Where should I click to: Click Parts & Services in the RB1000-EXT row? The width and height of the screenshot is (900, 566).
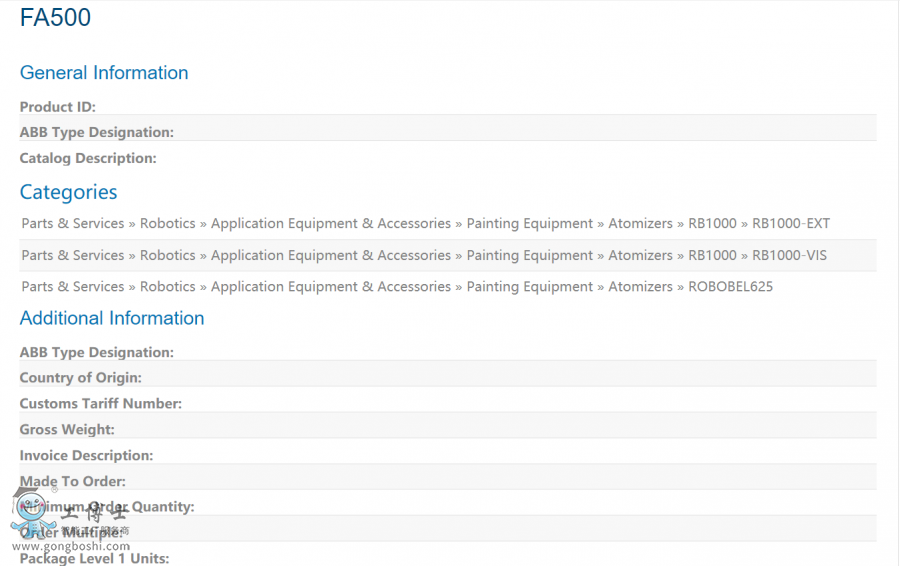pos(73,224)
